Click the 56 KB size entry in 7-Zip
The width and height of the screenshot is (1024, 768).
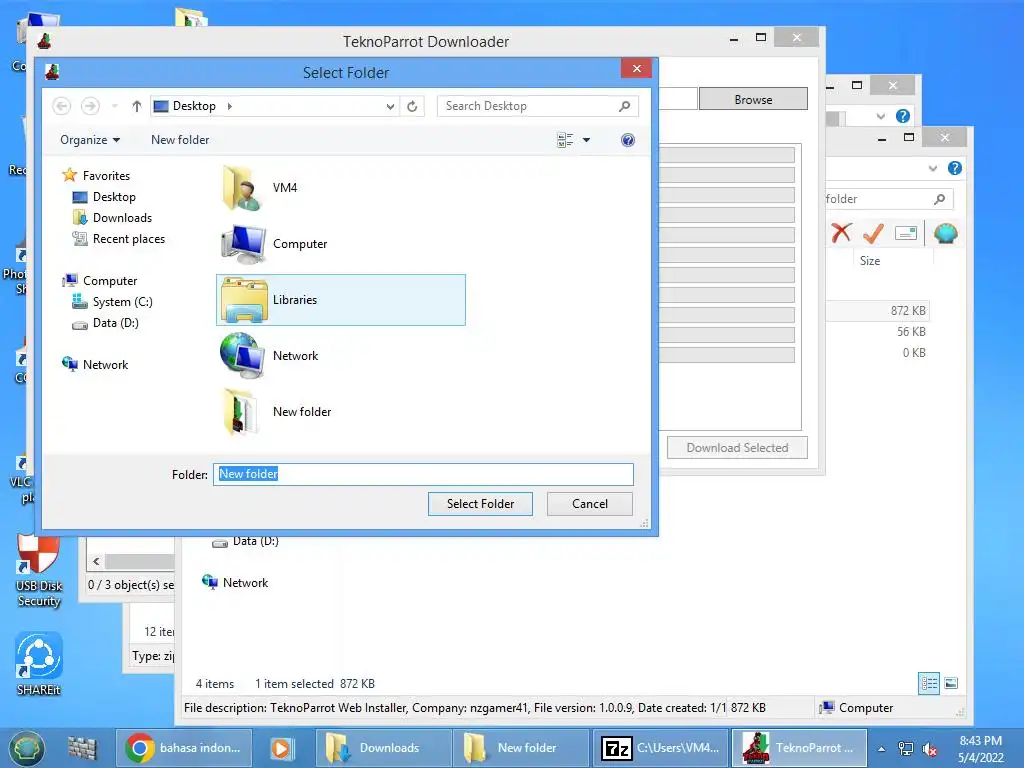[911, 332]
